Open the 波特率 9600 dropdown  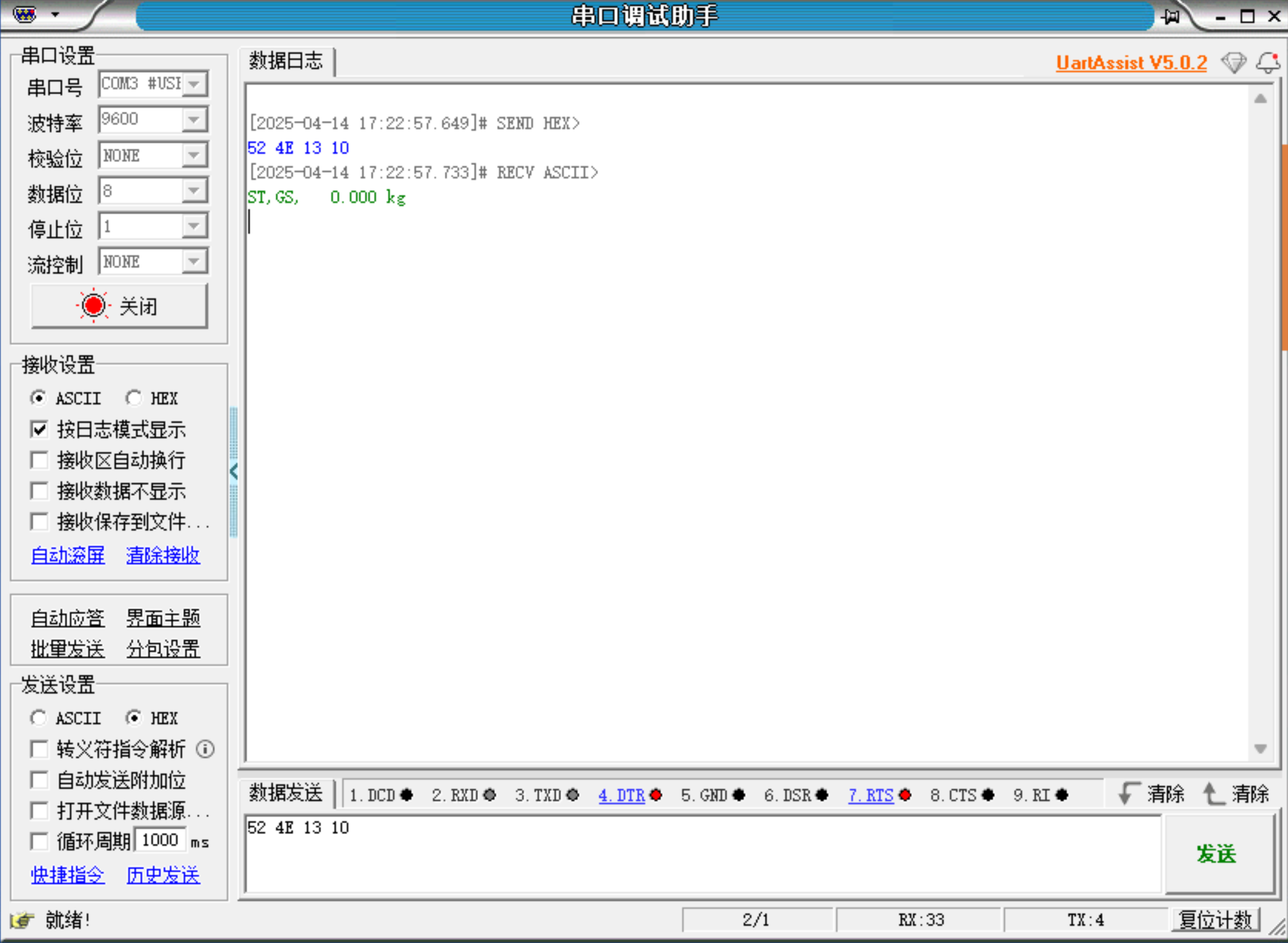point(194,119)
